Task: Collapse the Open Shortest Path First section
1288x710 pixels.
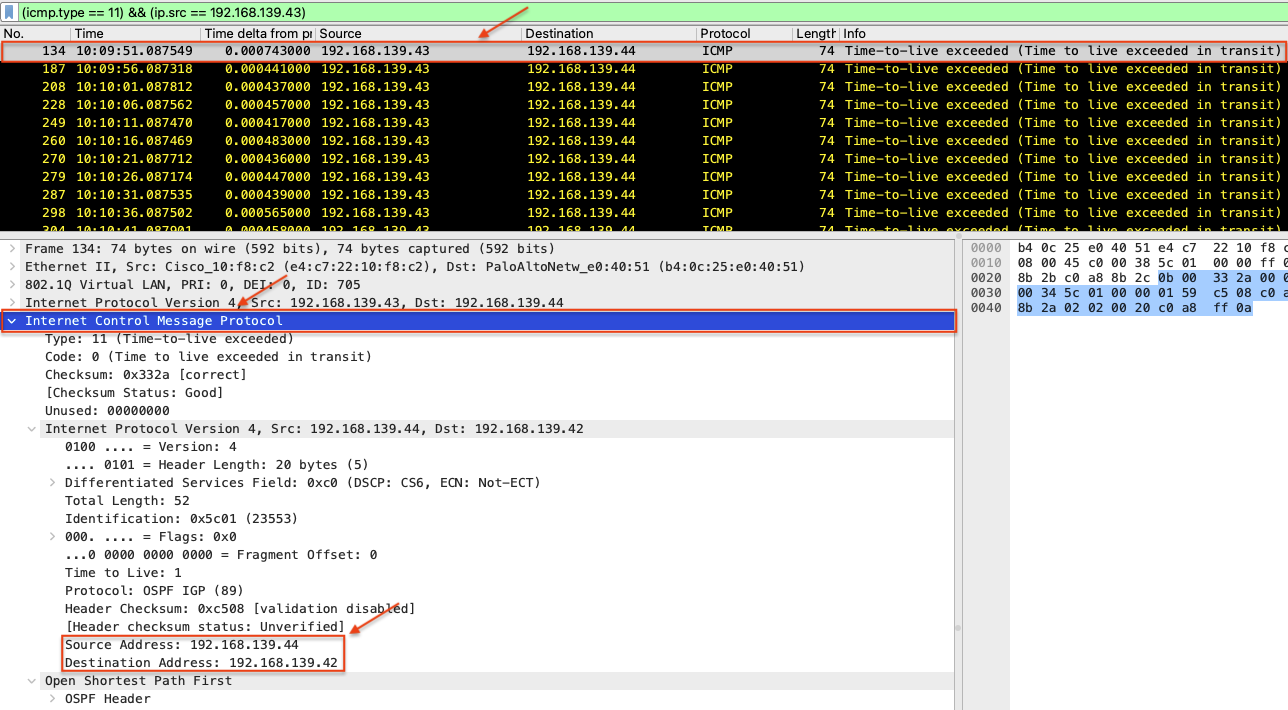Action: [x=32, y=681]
